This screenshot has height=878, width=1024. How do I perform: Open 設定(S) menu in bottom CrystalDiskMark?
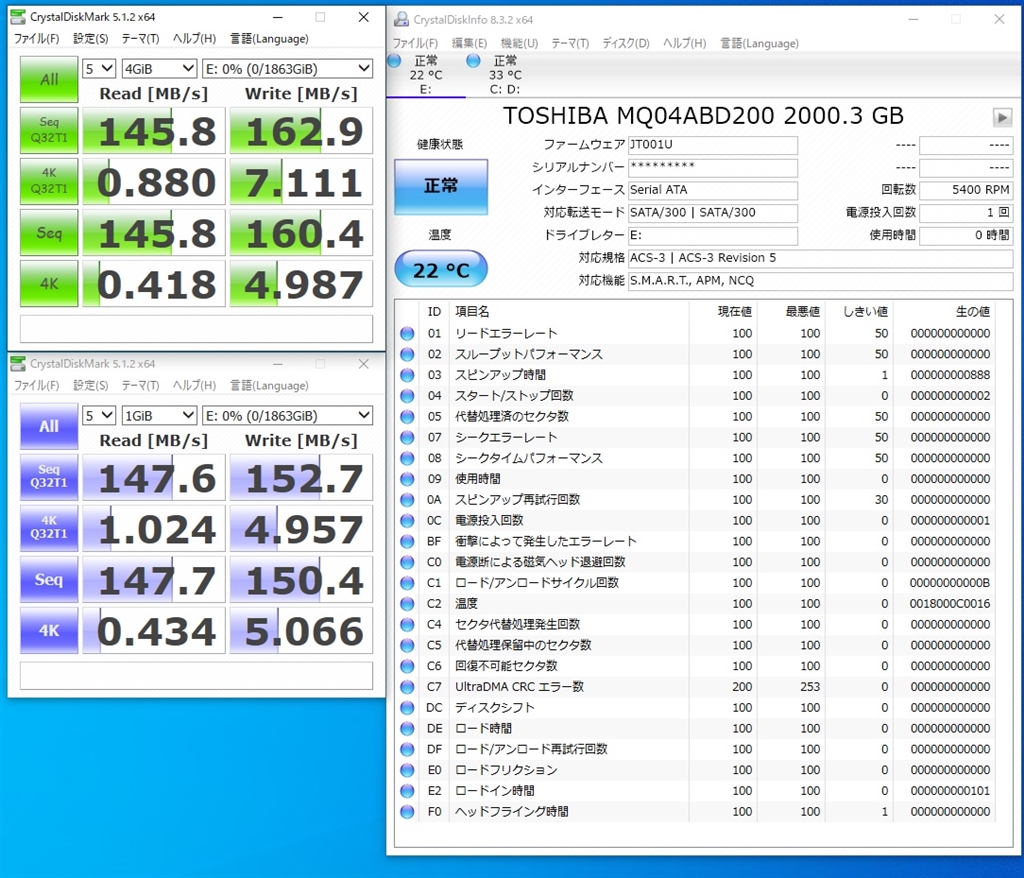91,385
